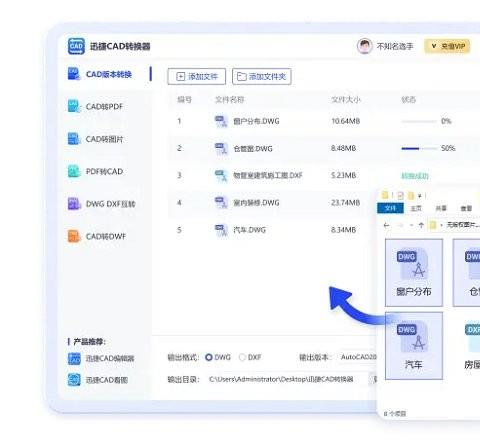Click the 50% progress bar of 仓管图.DWG
This screenshot has width=480, height=444.
(x=419, y=148)
